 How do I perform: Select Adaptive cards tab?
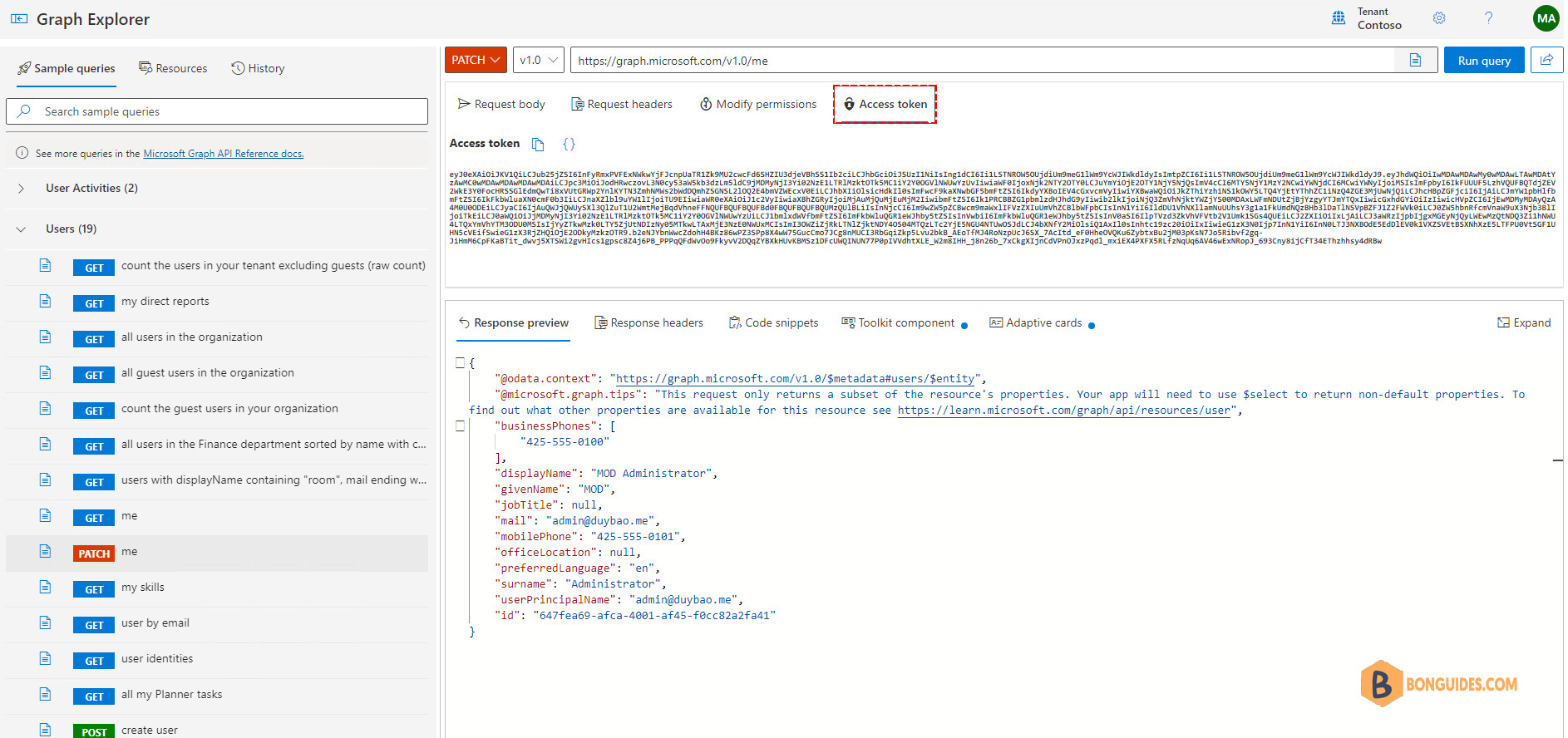1042,322
